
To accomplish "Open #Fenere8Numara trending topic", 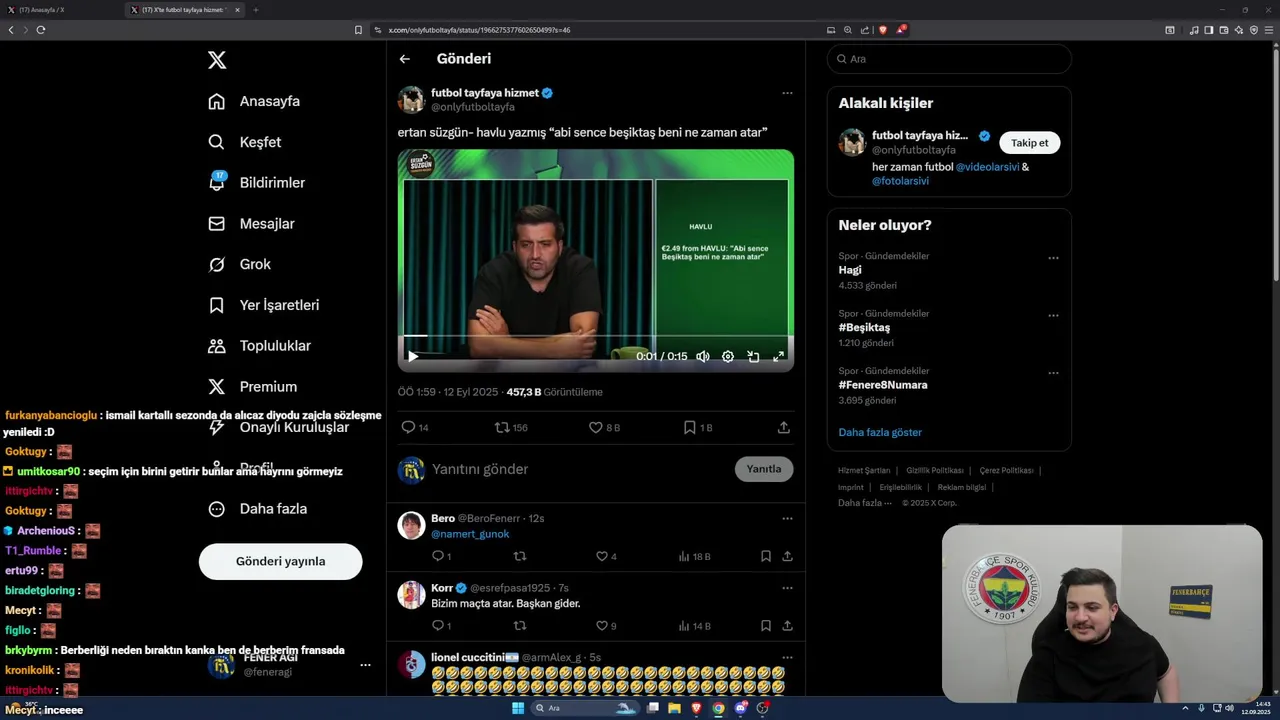I will pyautogui.click(x=883, y=385).
